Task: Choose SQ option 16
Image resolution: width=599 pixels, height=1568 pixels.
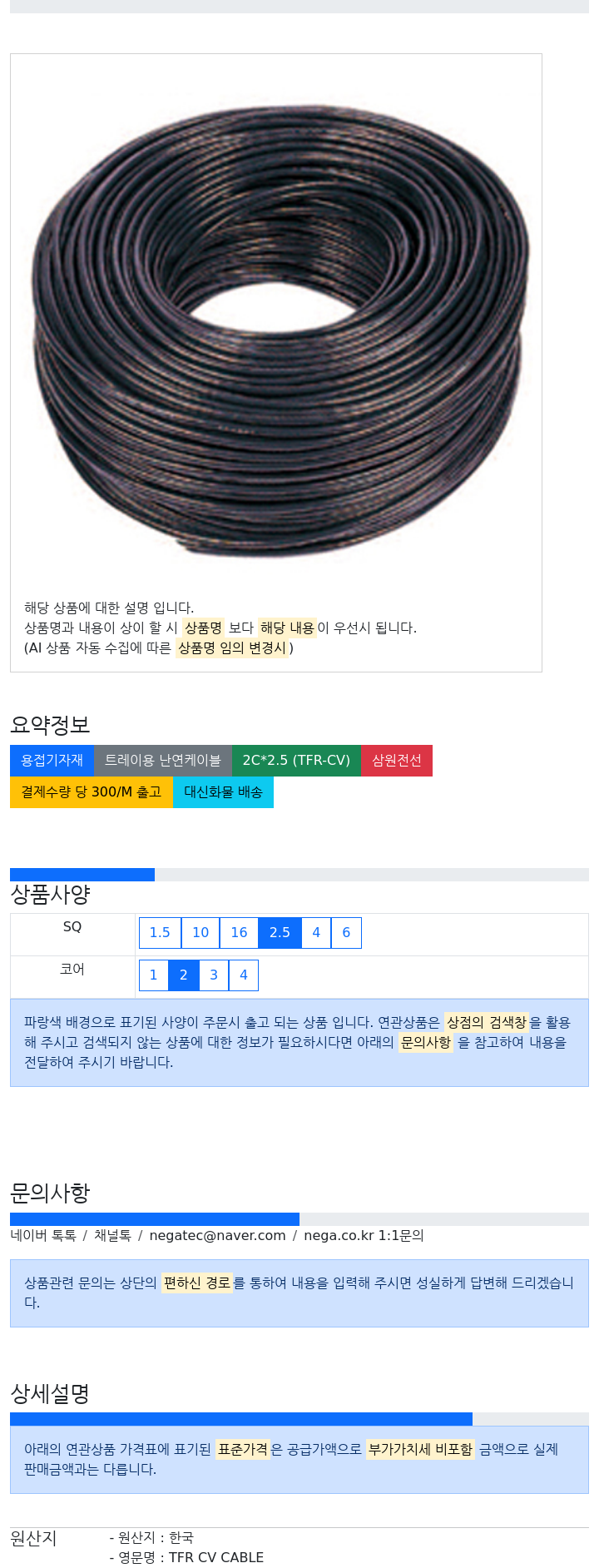Action: pos(240,933)
